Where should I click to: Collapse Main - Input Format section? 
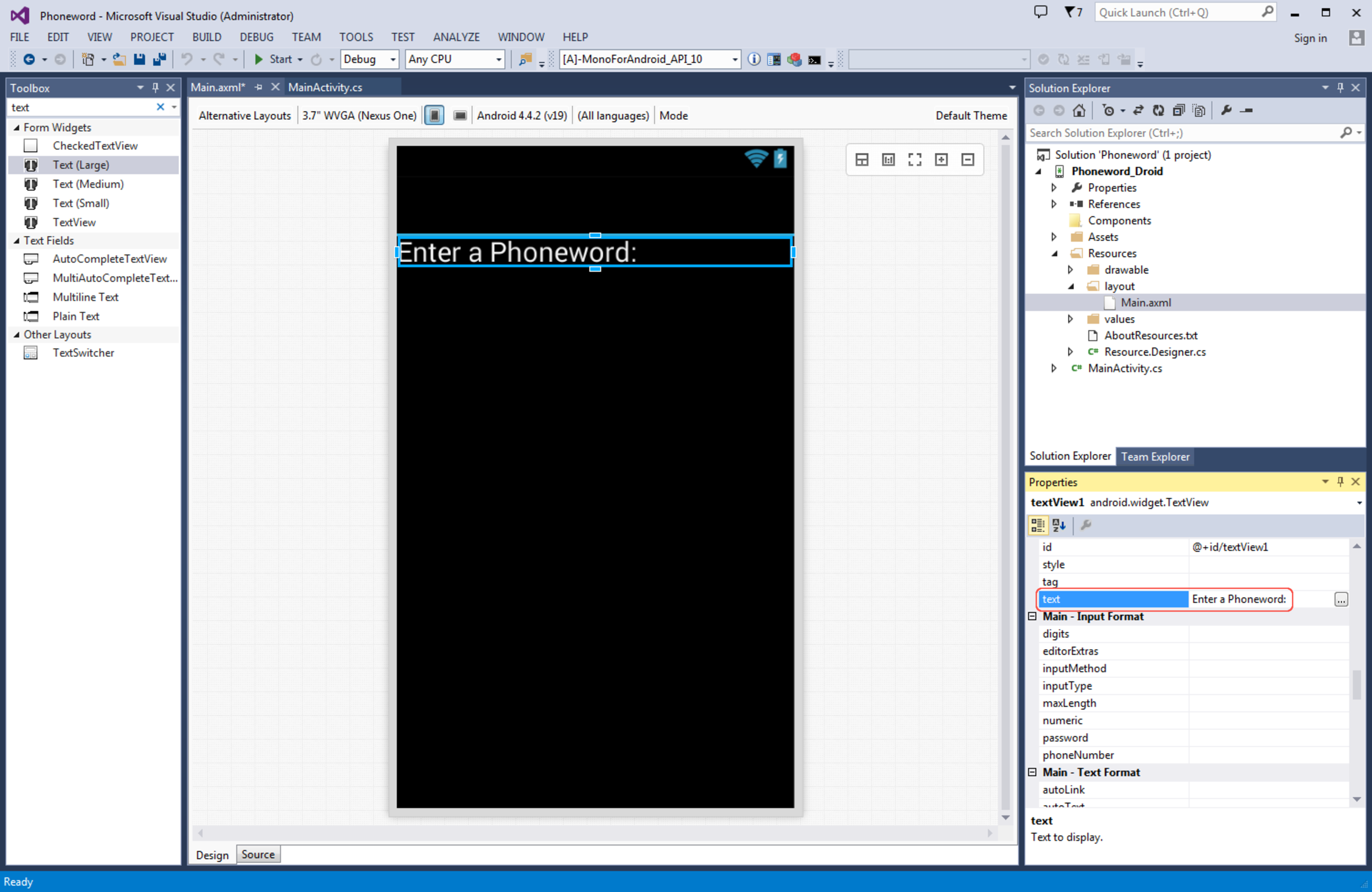[x=1033, y=616]
